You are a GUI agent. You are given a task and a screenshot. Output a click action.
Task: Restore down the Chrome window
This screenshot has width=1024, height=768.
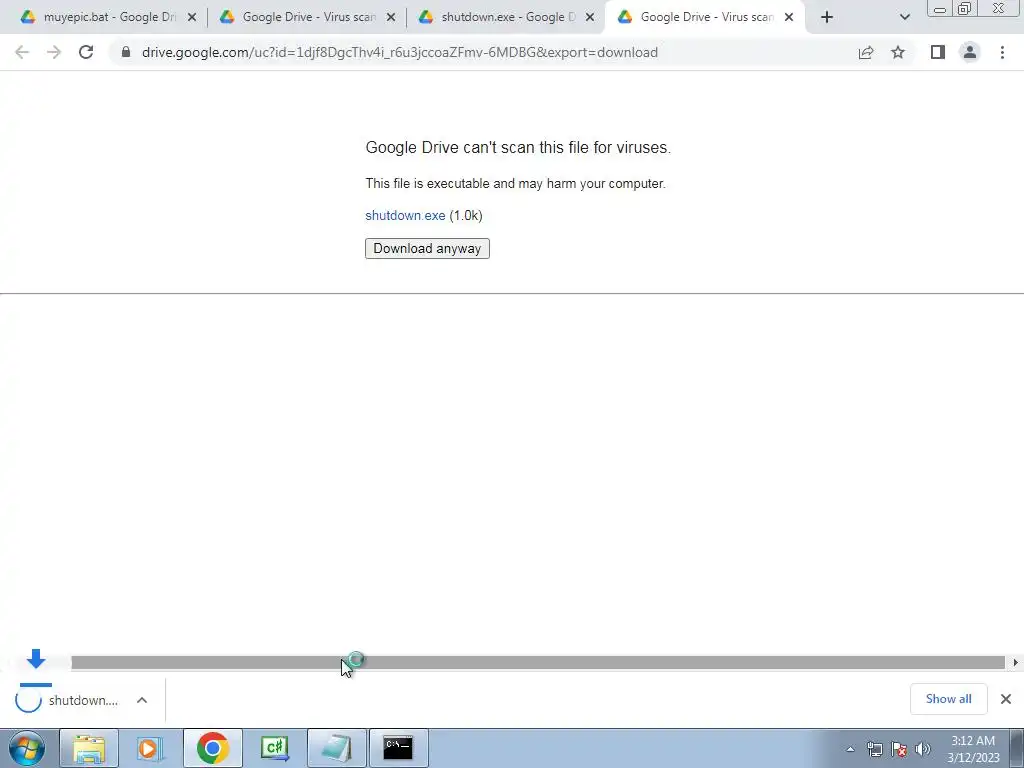coord(964,8)
